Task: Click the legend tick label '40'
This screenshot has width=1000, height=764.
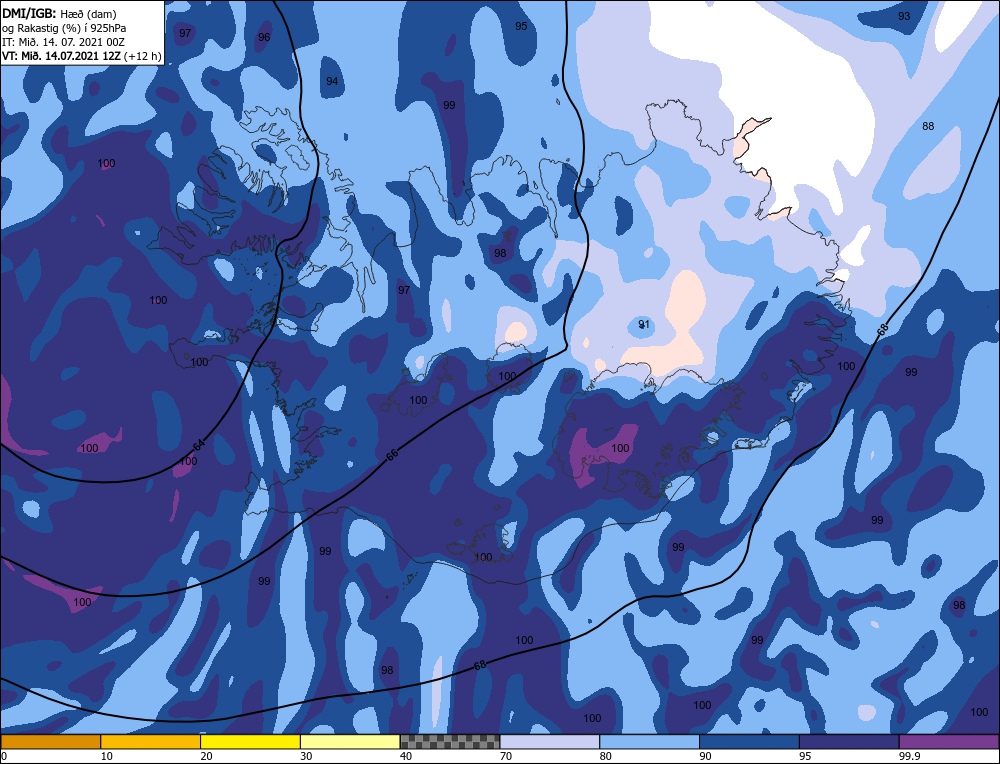Action: (x=406, y=756)
